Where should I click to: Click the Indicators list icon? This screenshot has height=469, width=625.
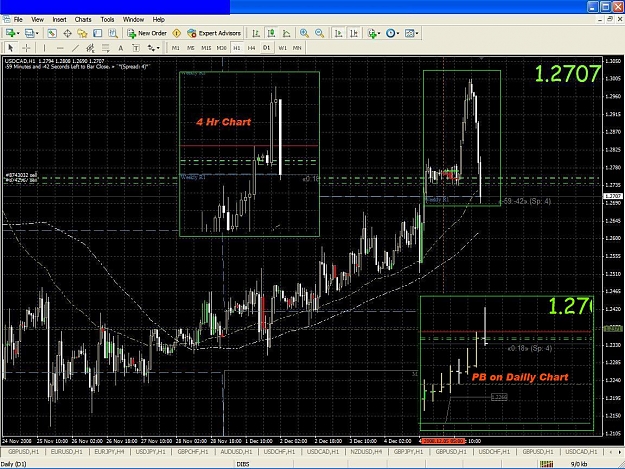pyautogui.click(x=372, y=33)
